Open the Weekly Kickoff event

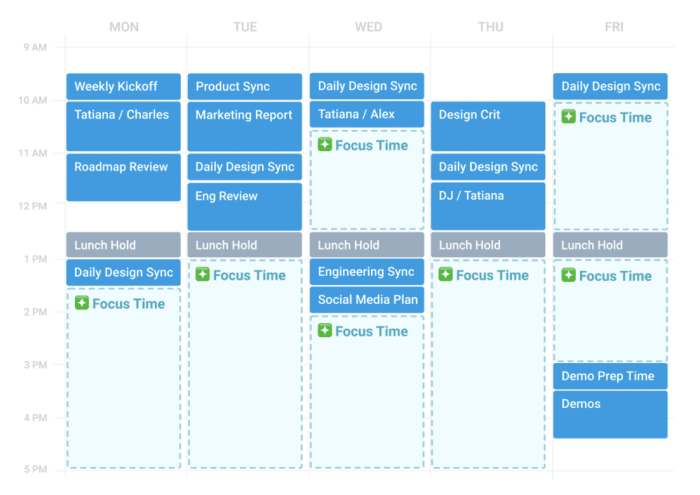(x=124, y=87)
